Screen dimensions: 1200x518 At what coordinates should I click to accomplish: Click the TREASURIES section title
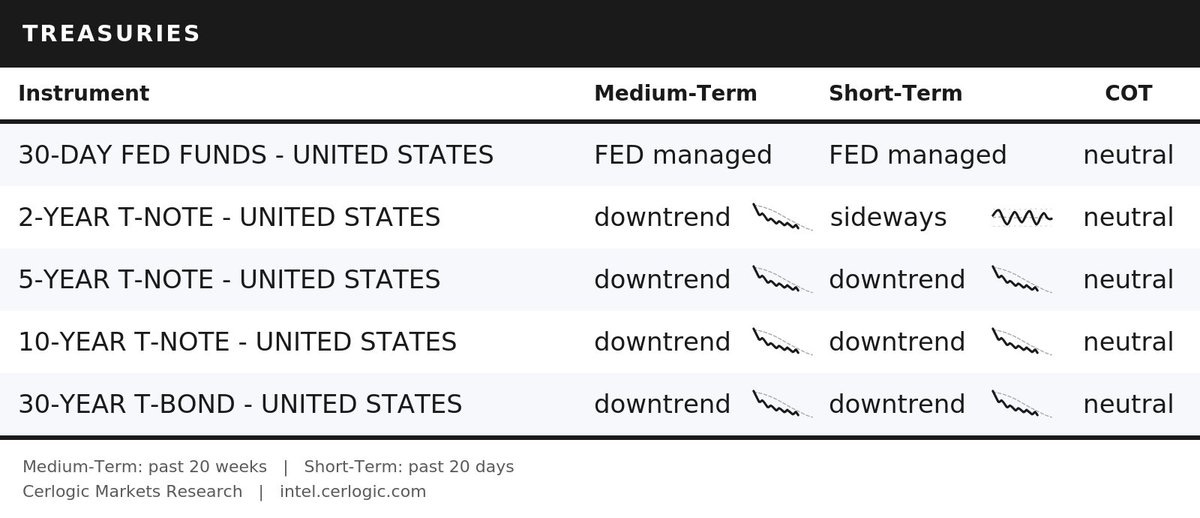pos(111,34)
